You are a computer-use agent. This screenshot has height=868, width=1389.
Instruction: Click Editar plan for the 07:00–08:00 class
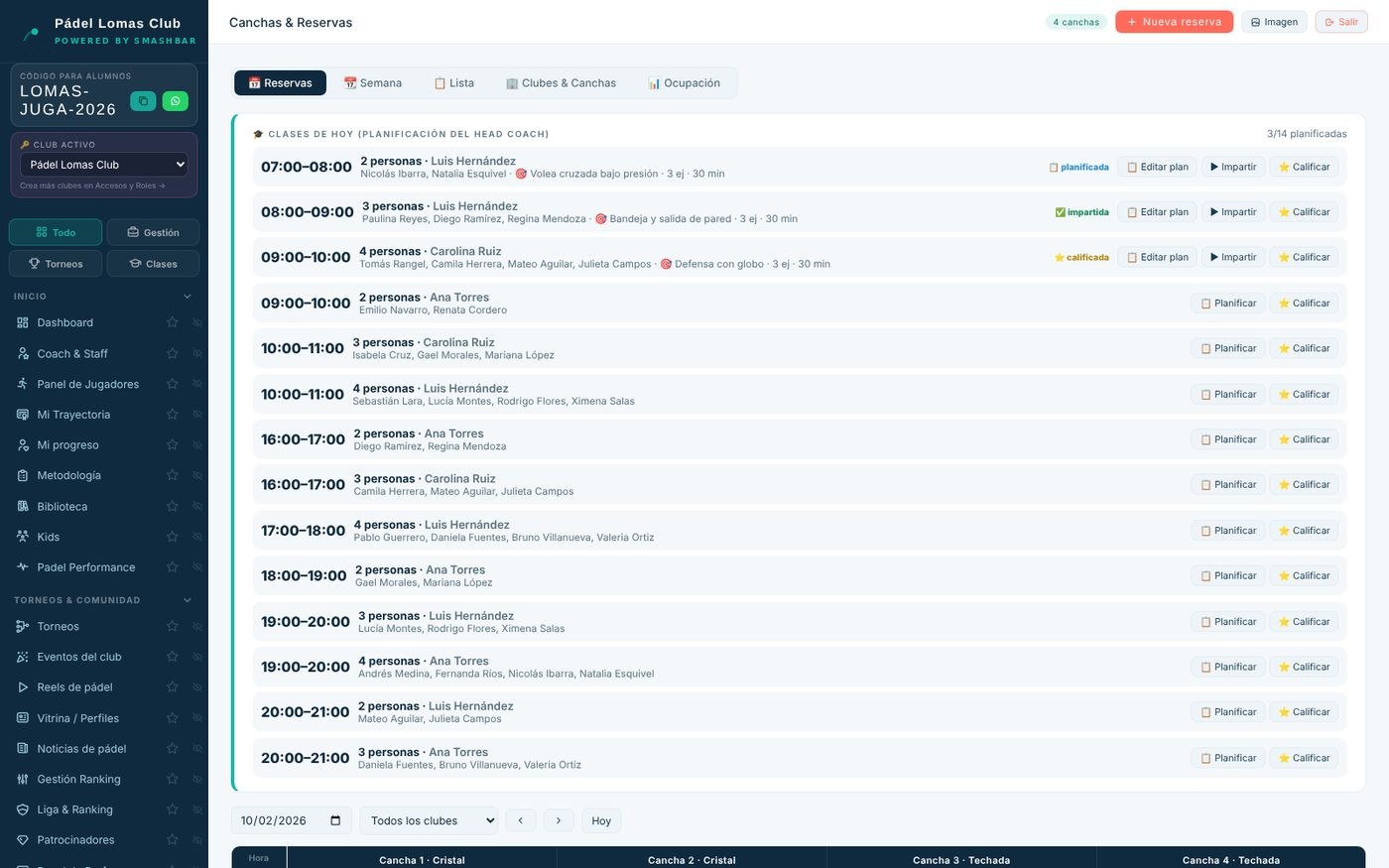[x=1158, y=167]
